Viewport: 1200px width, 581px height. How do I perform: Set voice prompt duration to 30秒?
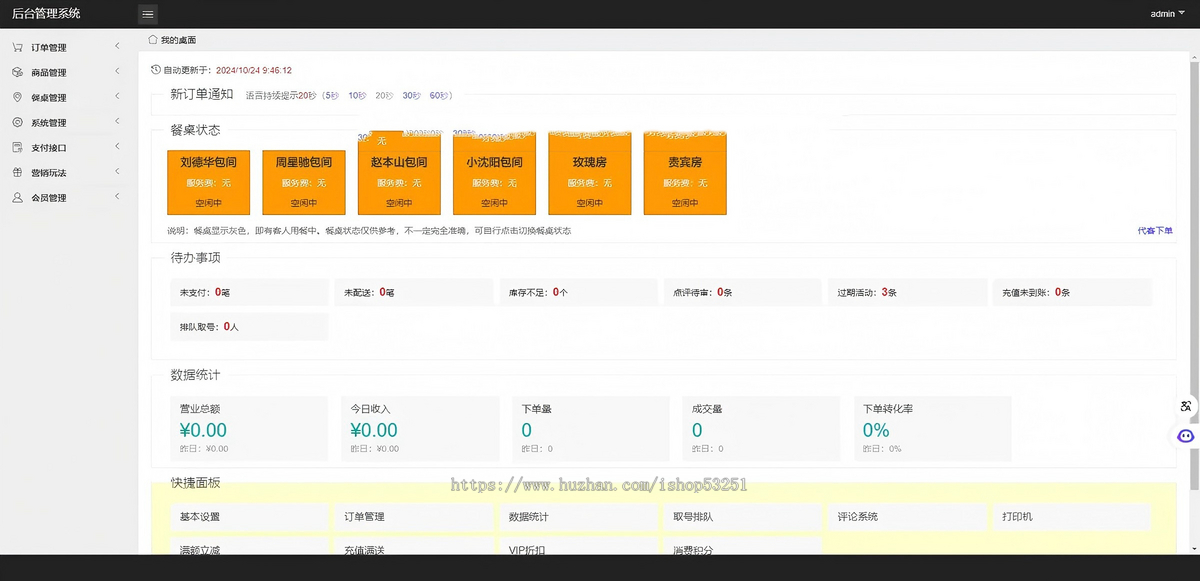coord(411,95)
